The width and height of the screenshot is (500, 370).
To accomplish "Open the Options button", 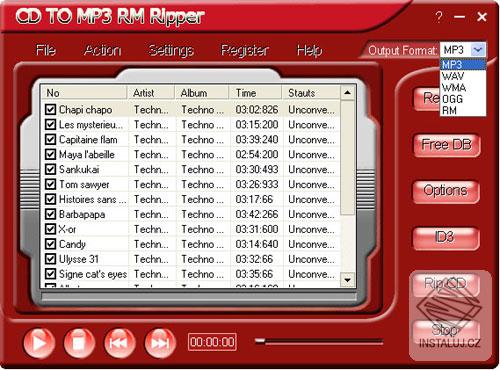I will click(x=446, y=191).
